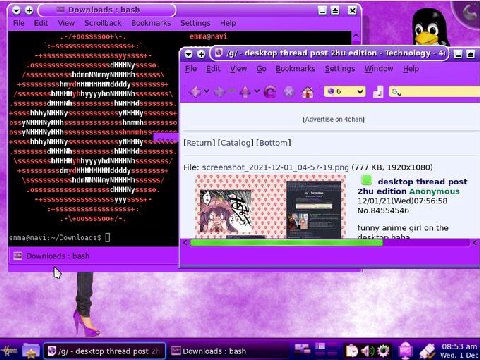Click the desktop thread post image thumbnail
The width and height of the screenshot is (480, 360).
point(270,207)
